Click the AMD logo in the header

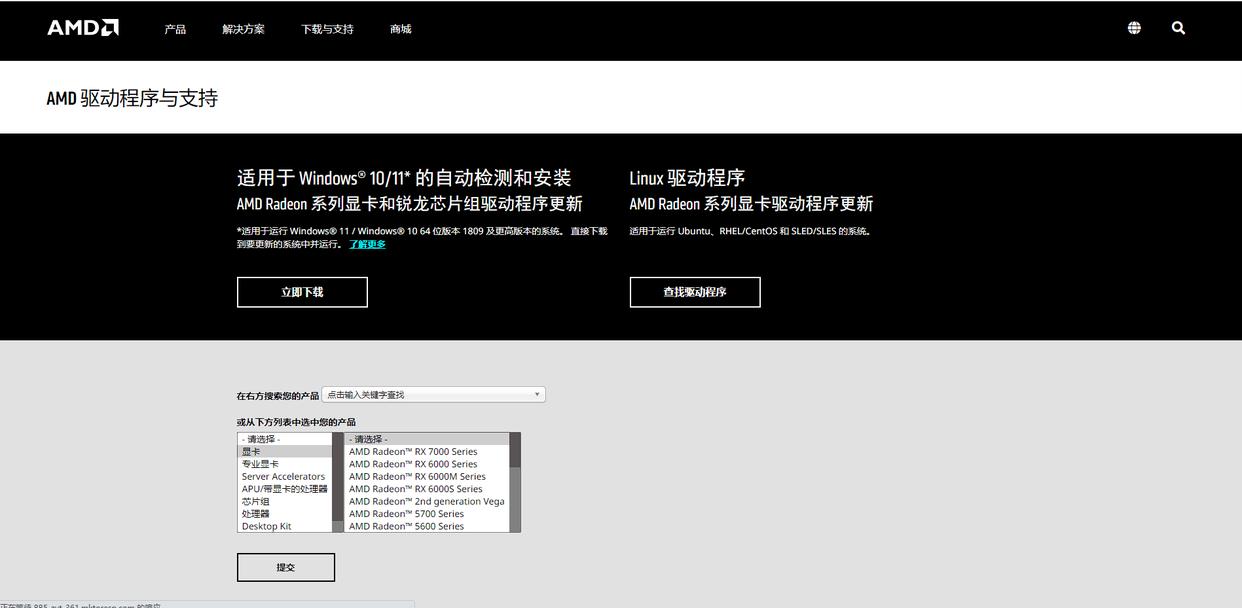pos(83,27)
